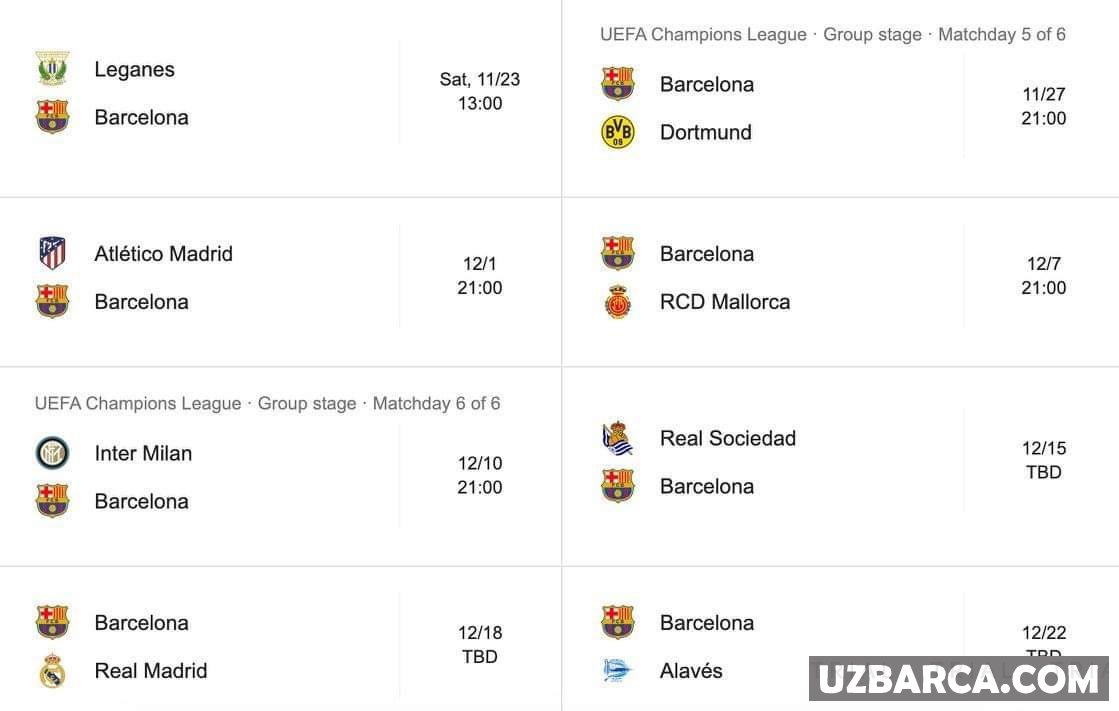Click the Atlético Madrid crest
This screenshot has height=711, width=1119.
coord(52,253)
